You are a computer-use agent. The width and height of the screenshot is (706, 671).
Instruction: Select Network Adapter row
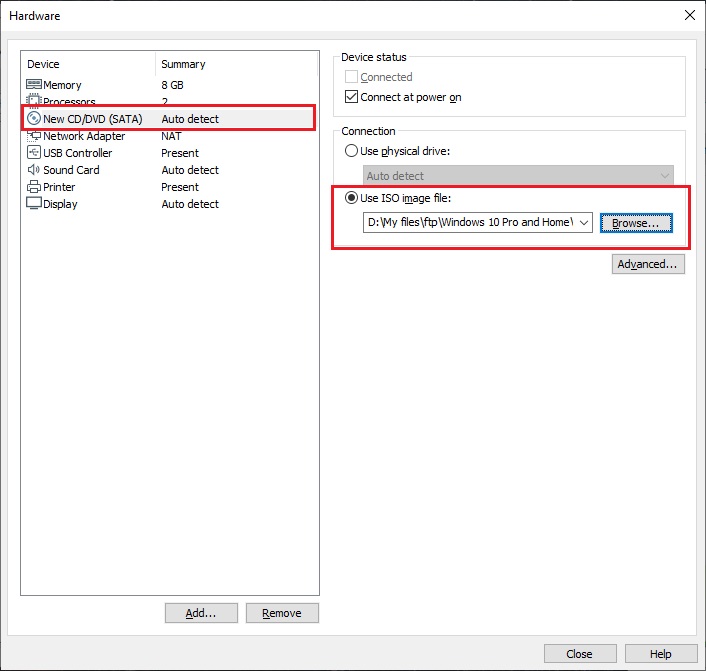(x=170, y=136)
